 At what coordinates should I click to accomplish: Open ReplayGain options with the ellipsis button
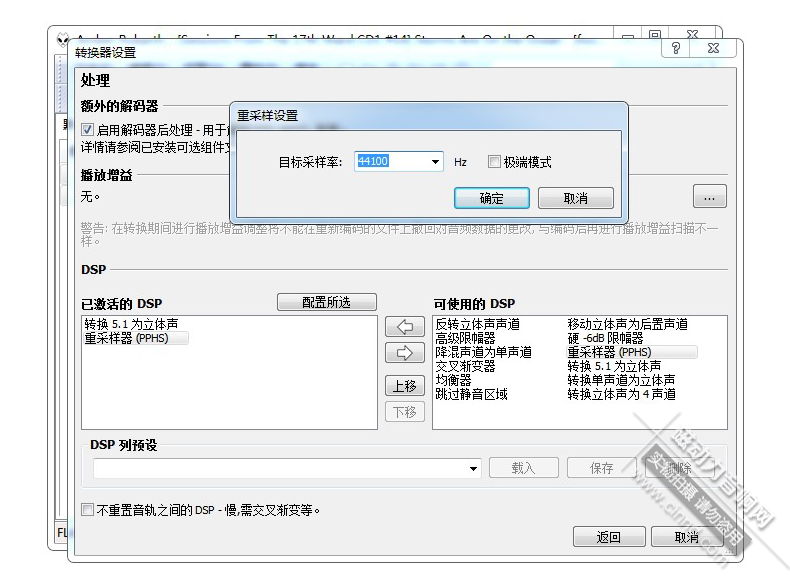[x=709, y=196]
